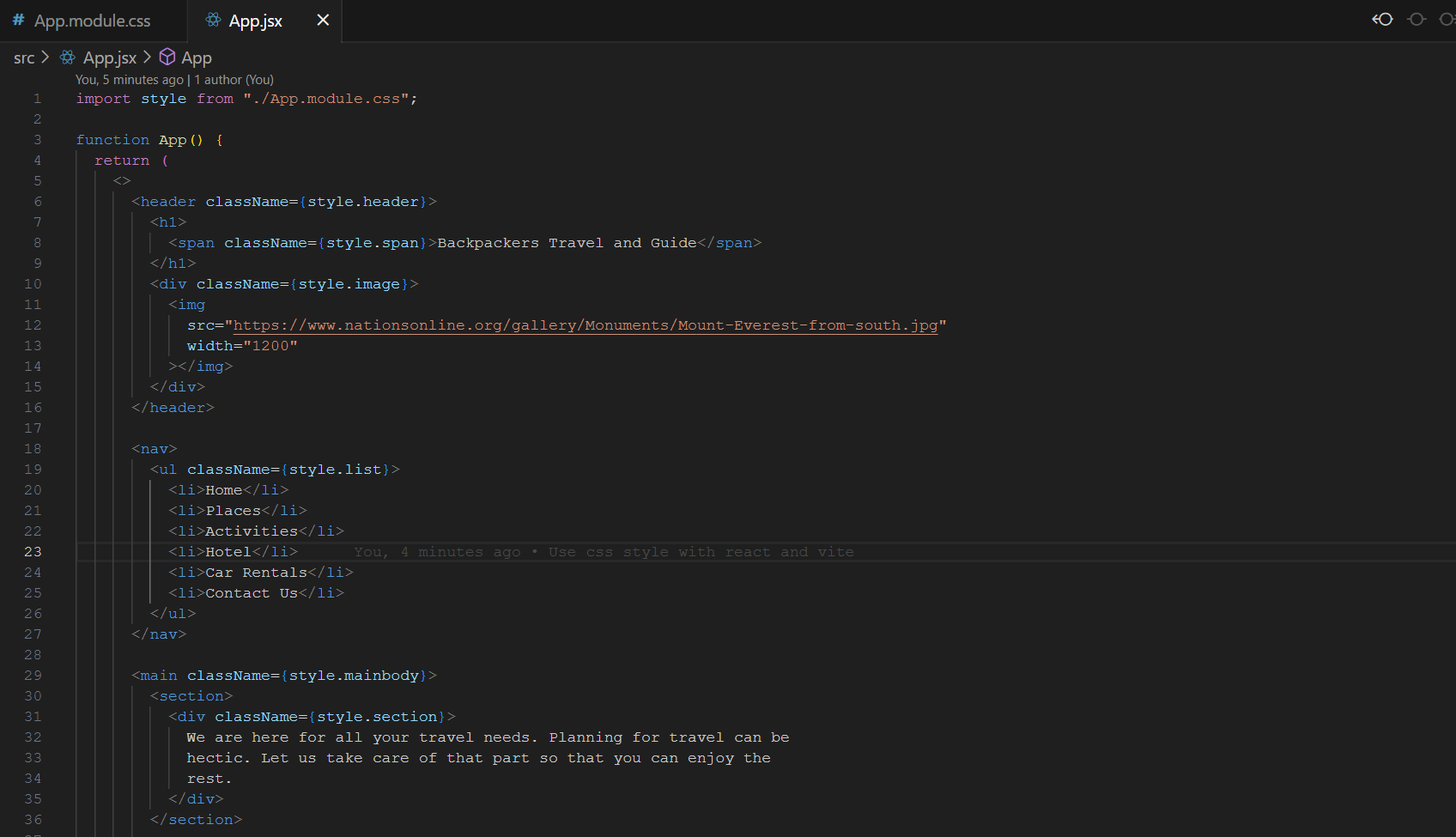This screenshot has width=1456, height=837.
Task: Open the App symbol breadcrumb dropdown
Action: pos(197,57)
